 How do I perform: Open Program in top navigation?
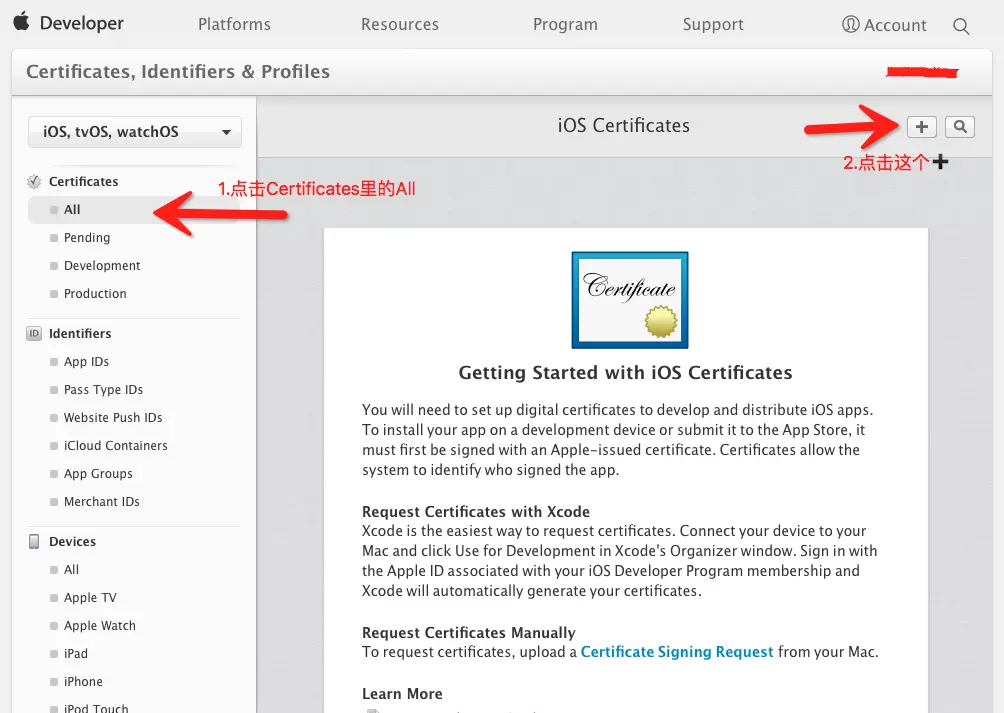[565, 24]
